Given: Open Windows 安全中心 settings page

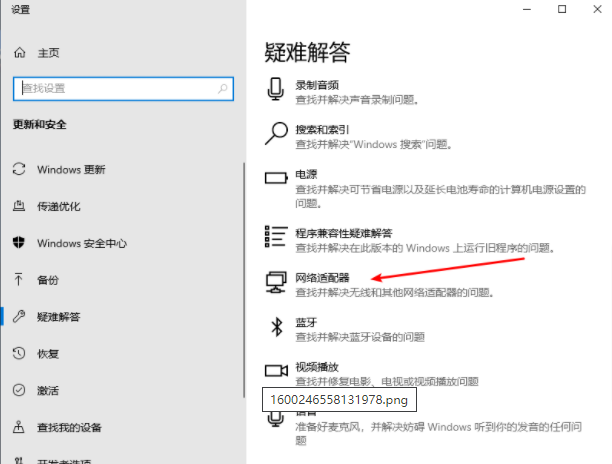Looking at the screenshot, I should [82, 243].
